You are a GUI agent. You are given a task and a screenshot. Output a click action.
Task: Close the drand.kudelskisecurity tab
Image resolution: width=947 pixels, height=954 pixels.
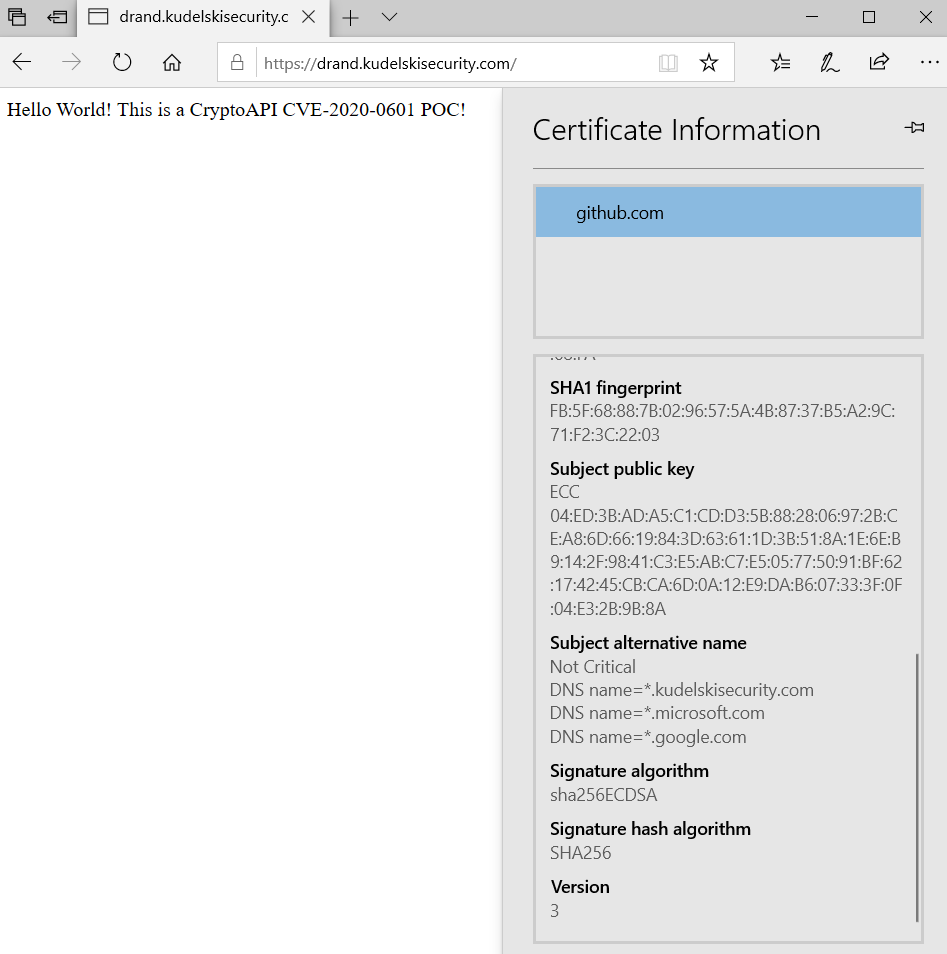click(309, 17)
